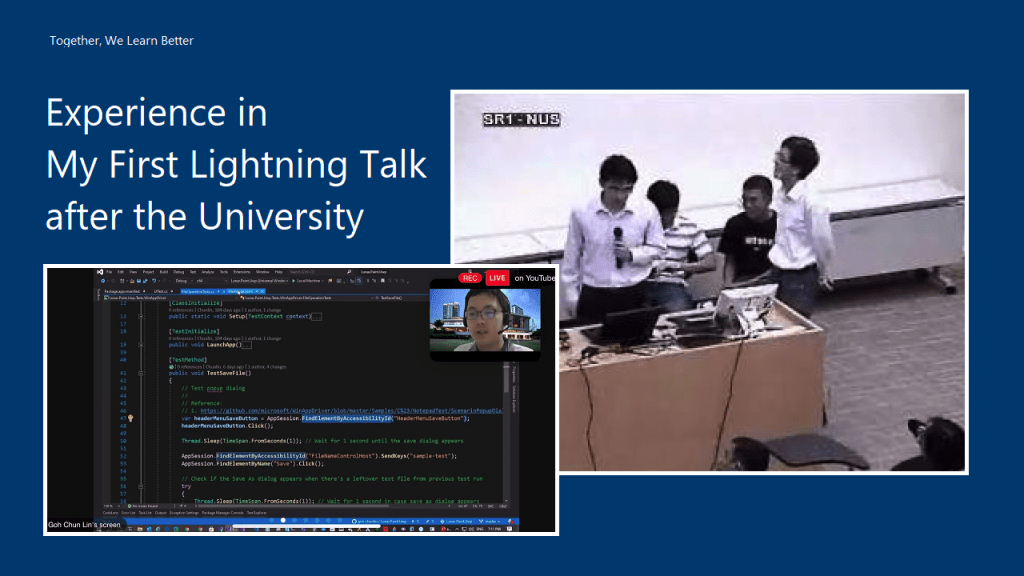This screenshot has height=576, width=1024.
Task: Click the Navigate Backward arrow icon
Action: [104, 281]
